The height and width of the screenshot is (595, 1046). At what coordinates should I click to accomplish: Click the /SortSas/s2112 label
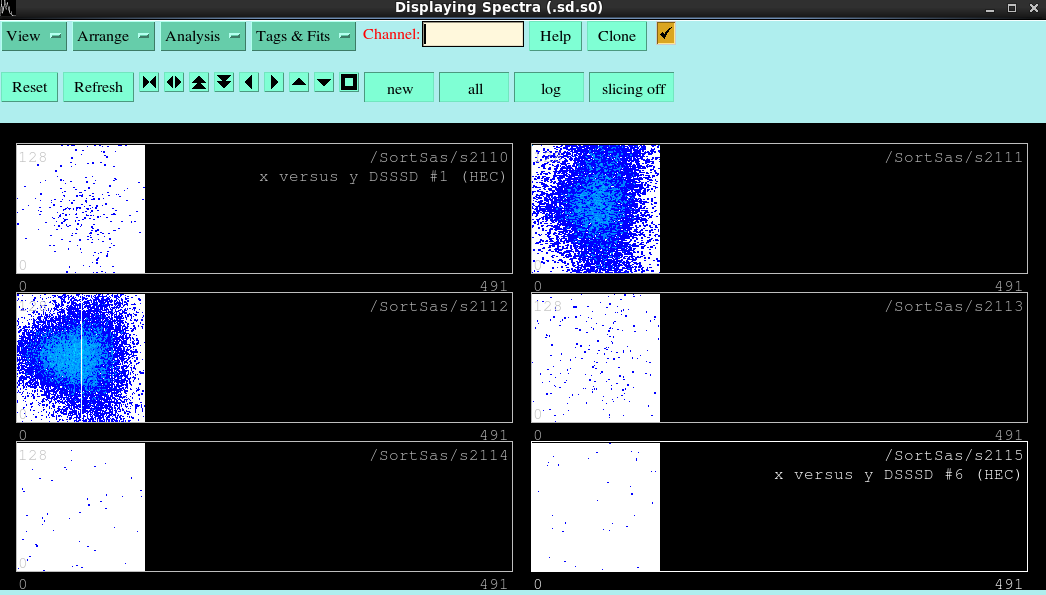[439, 306]
